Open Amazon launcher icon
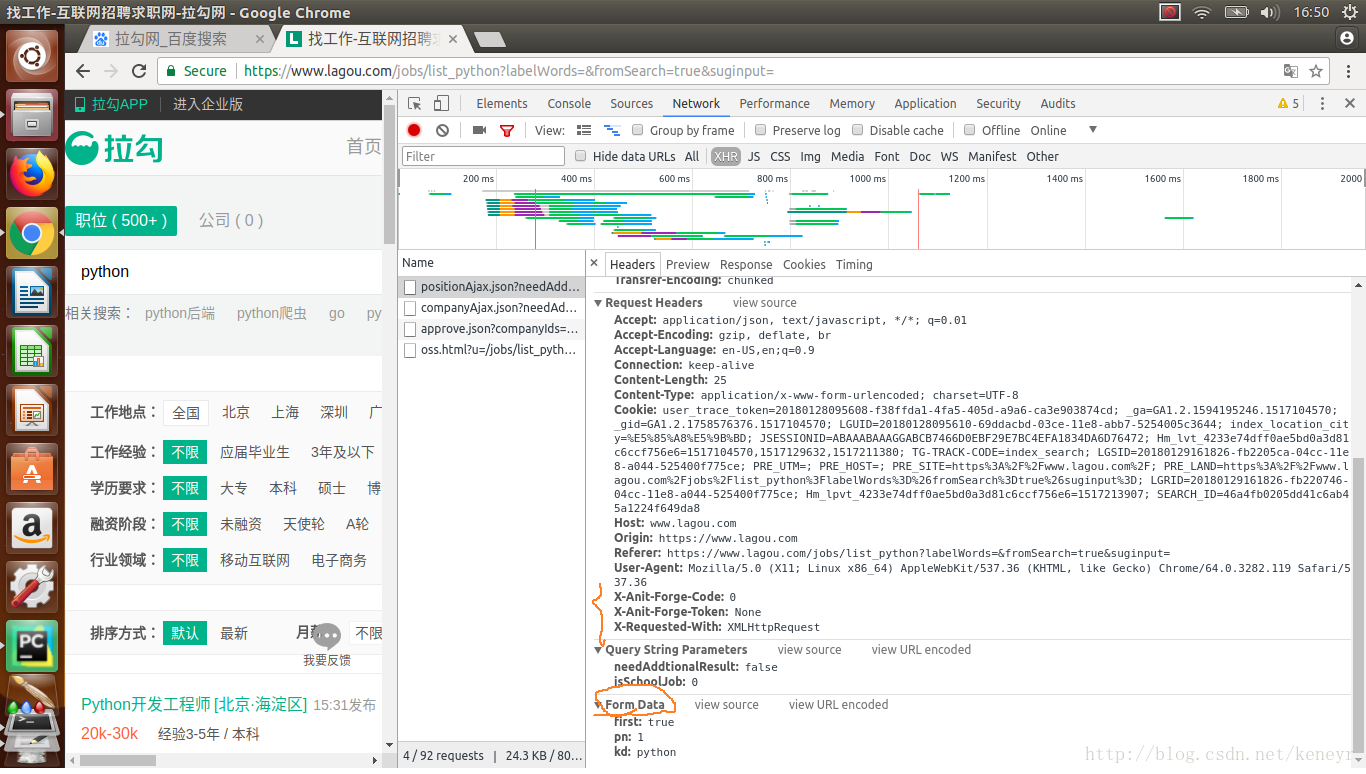Viewport: 1366px width, 774px height. click(33, 528)
